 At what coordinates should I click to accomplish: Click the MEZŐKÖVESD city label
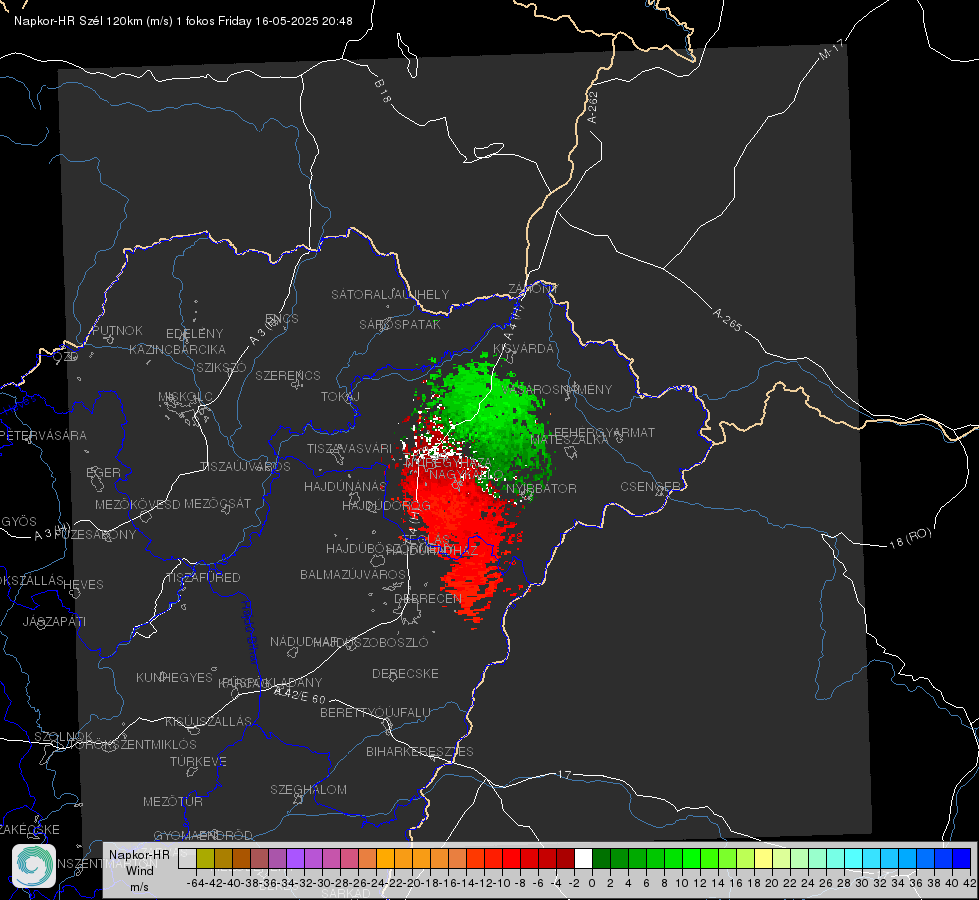(x=137, y=504)
